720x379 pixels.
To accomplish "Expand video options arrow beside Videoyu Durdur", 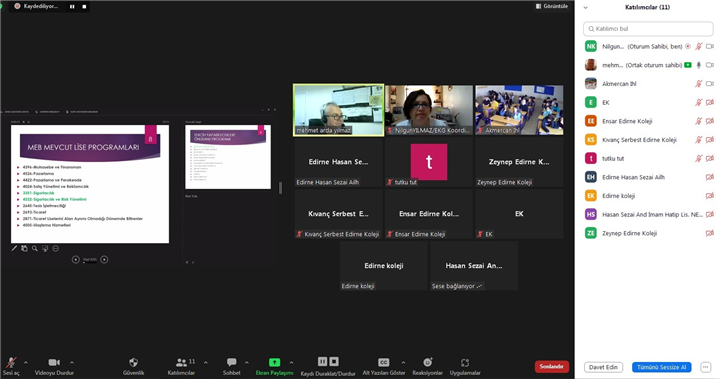I will (x=72, y=362).
